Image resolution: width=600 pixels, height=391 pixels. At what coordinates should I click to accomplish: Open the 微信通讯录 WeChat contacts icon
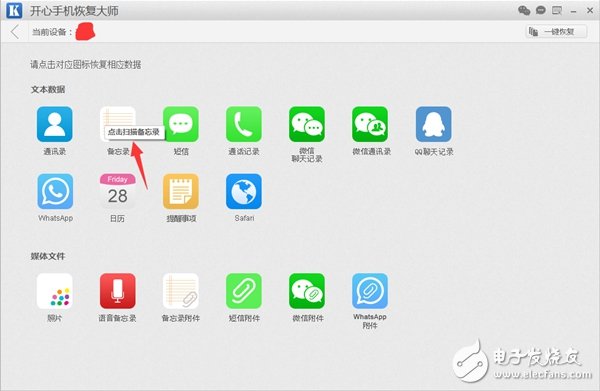click(370, 124)
